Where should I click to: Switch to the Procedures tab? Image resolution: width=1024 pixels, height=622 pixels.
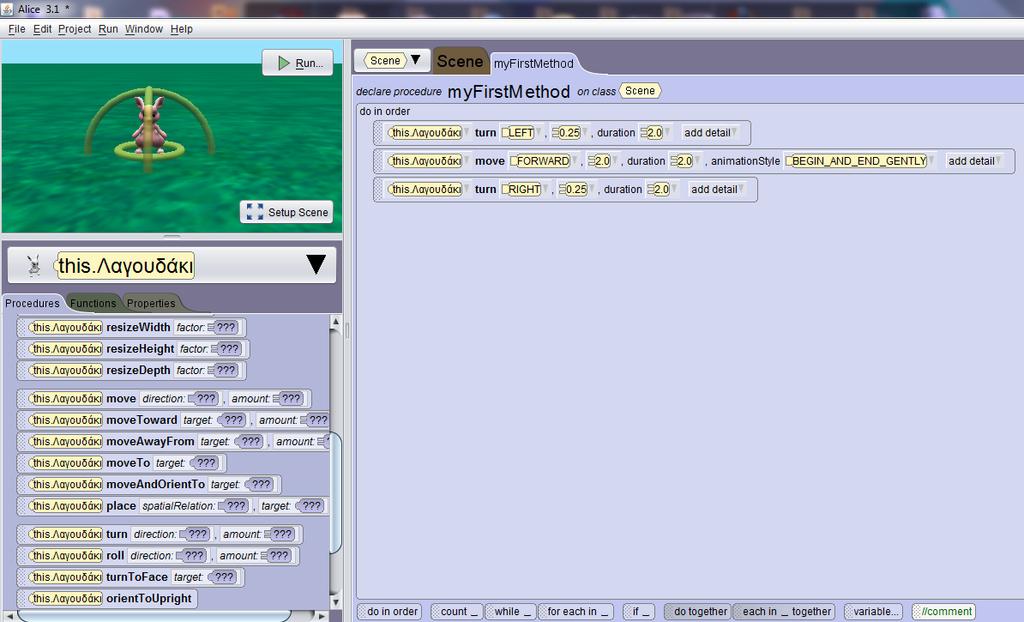[33, 303]
